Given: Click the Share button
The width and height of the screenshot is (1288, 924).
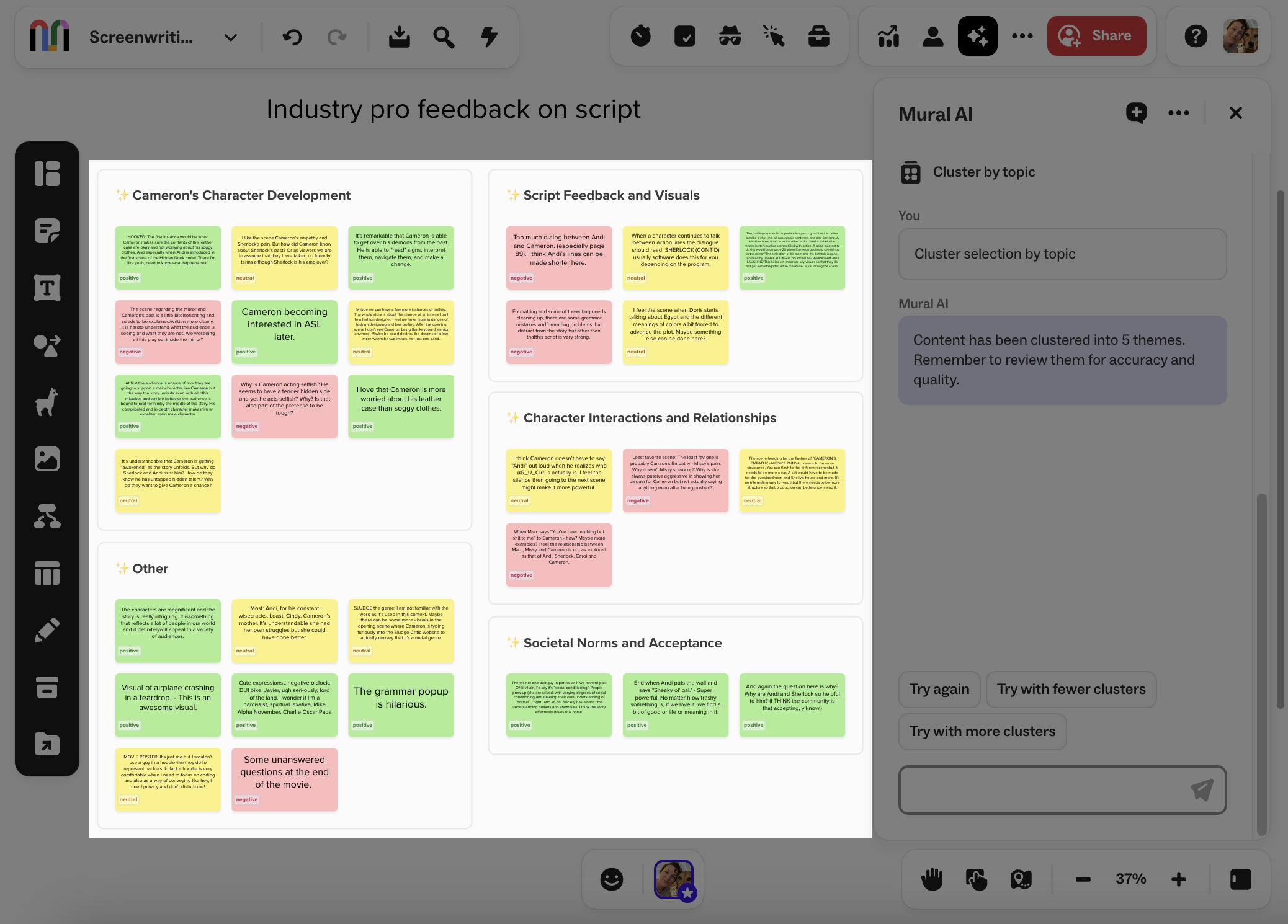Looking at the screenshot, I should [1096, 36].
